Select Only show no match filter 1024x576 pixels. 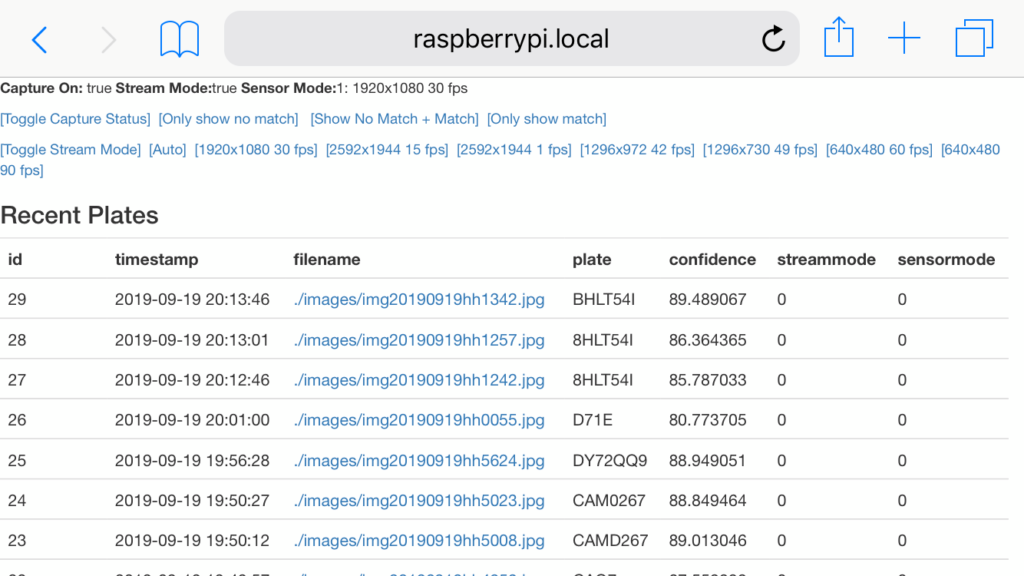(229, 119)
